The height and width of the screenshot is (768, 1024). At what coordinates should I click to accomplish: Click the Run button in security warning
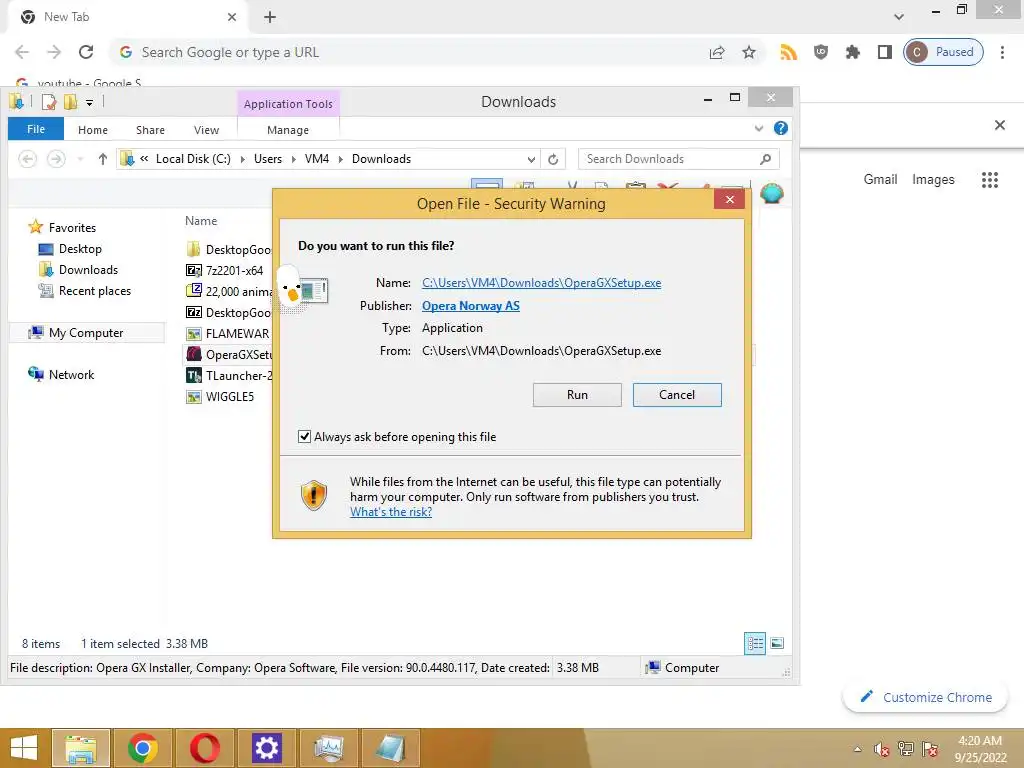[577, 394]
